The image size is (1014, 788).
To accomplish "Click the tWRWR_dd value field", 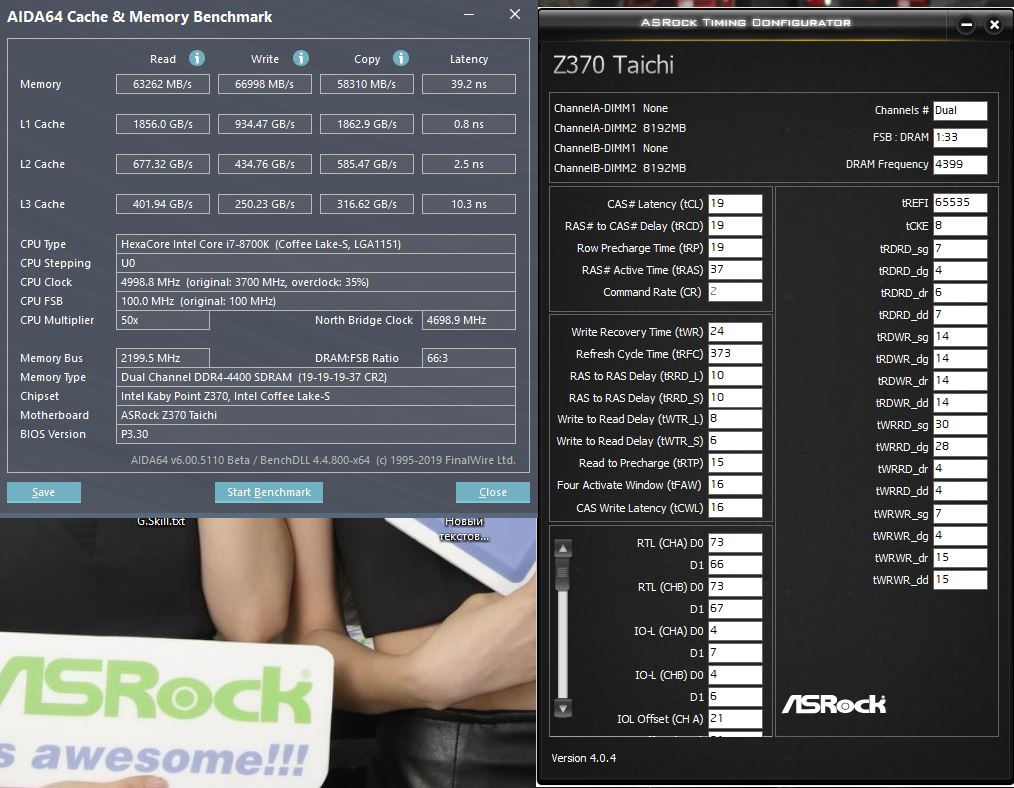I will click(x=960, y=580).
